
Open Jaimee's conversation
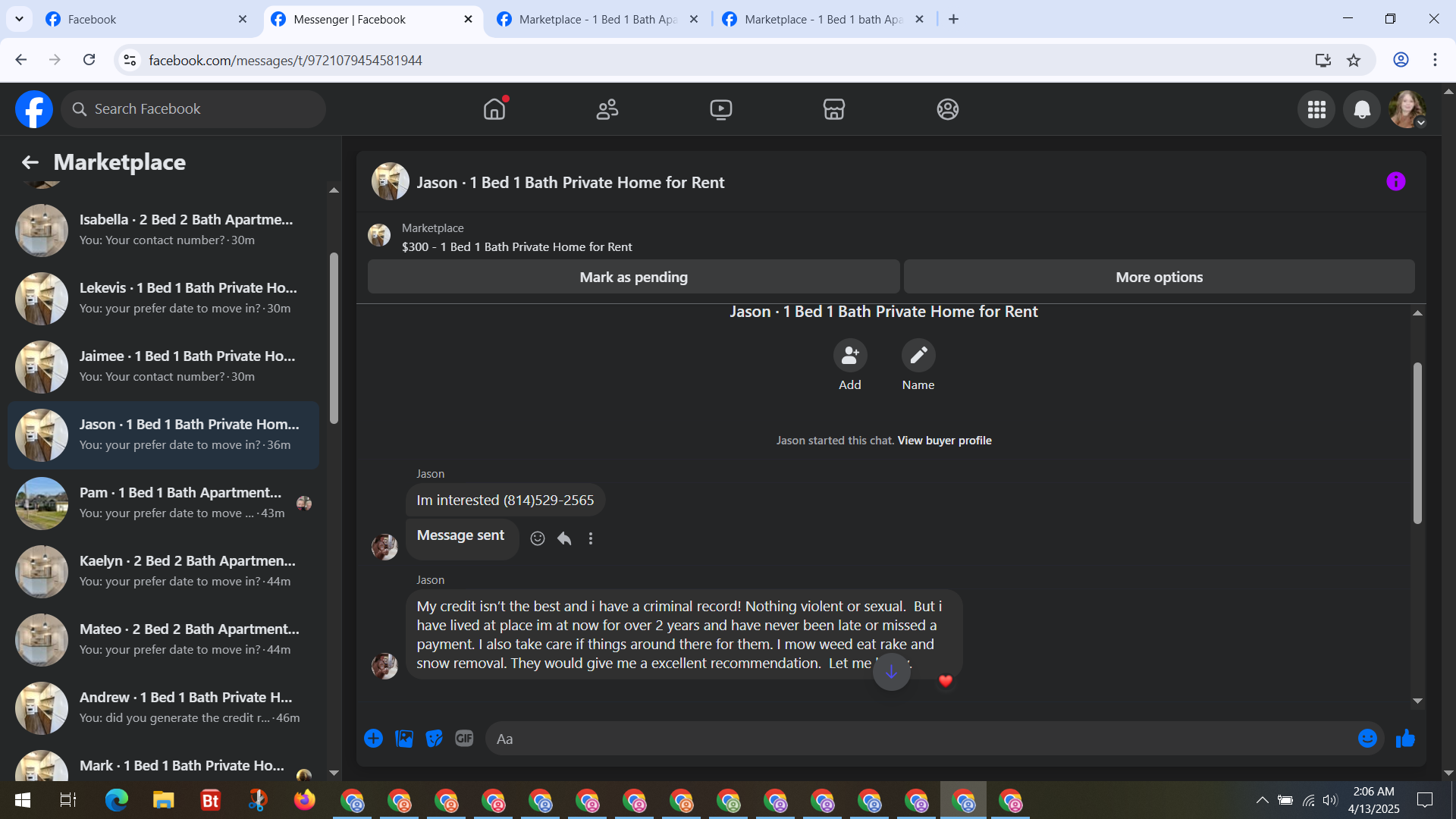(x=163, y=366)
